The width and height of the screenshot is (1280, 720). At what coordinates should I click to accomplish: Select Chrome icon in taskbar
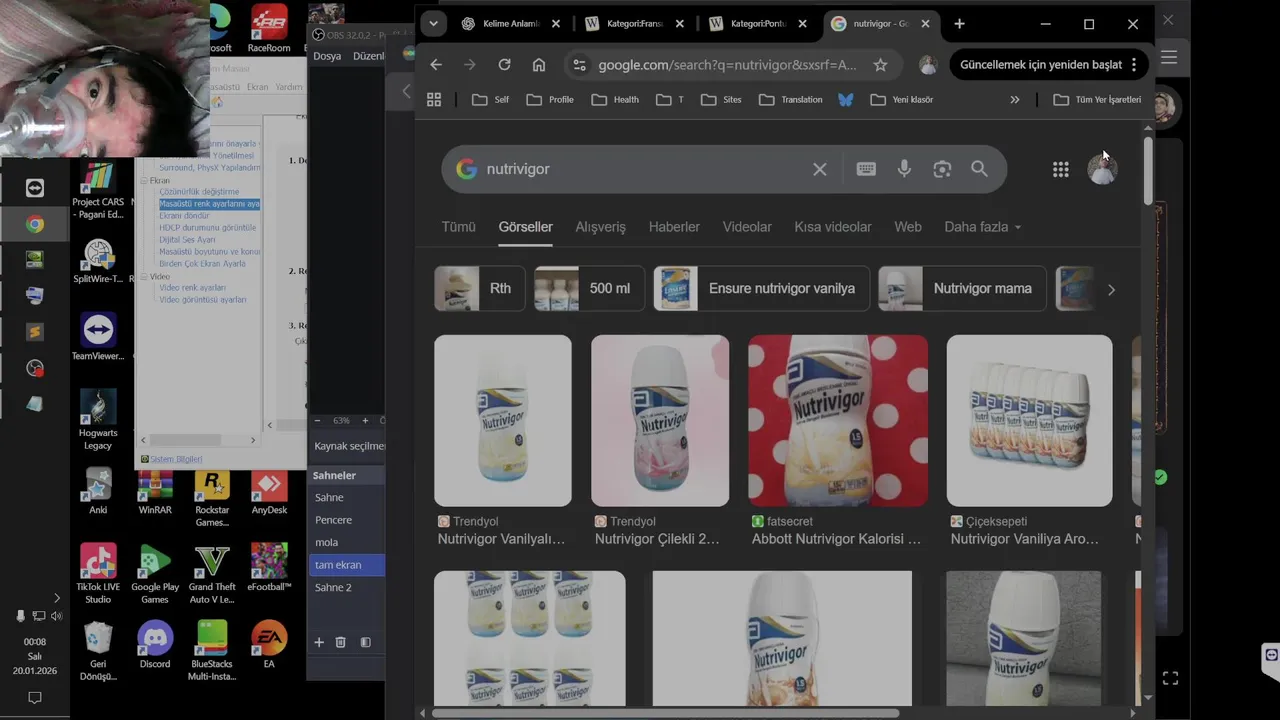[35, 224]
